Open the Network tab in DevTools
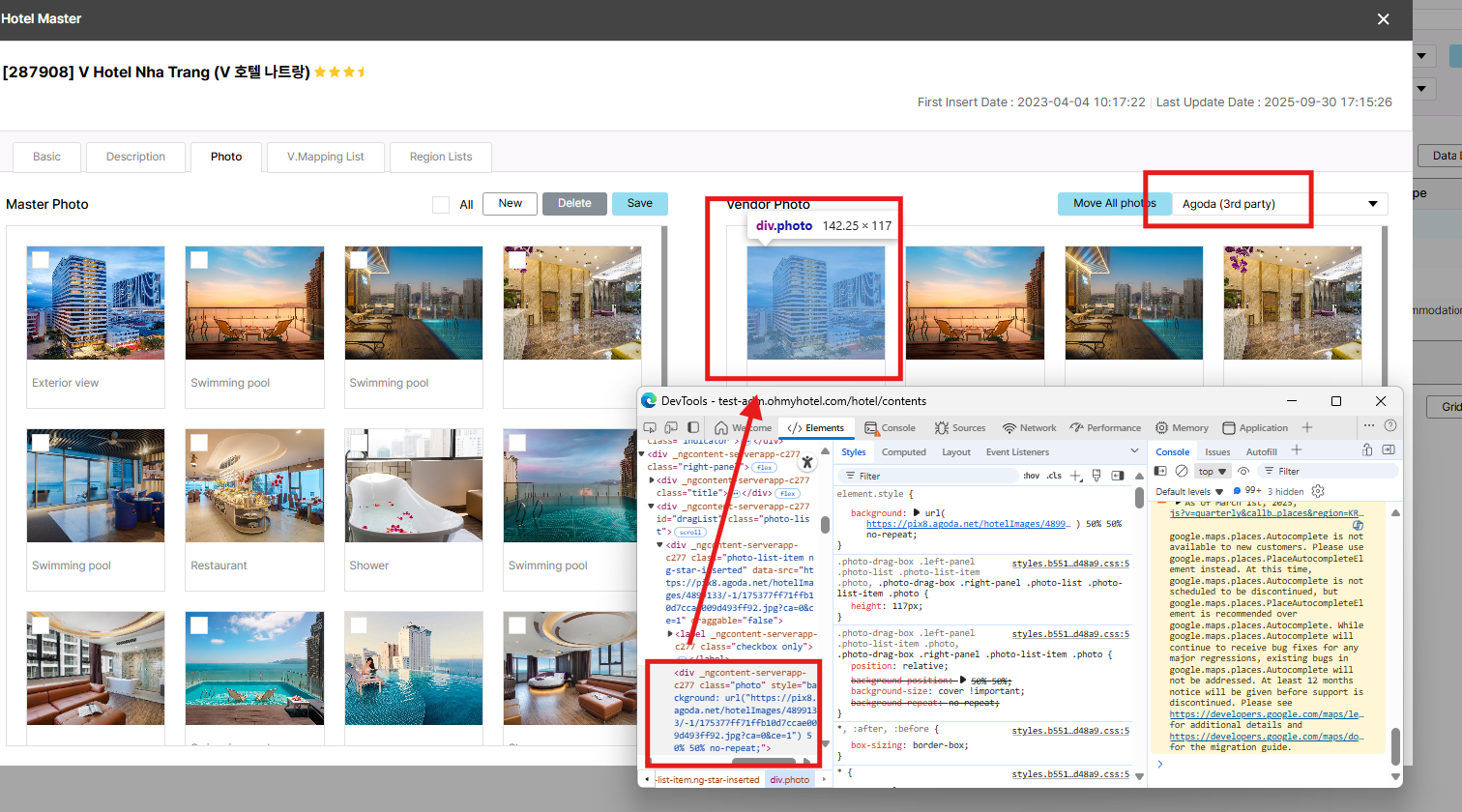1462x812 pixels. pyautogui.click(x=1029, y=427)
